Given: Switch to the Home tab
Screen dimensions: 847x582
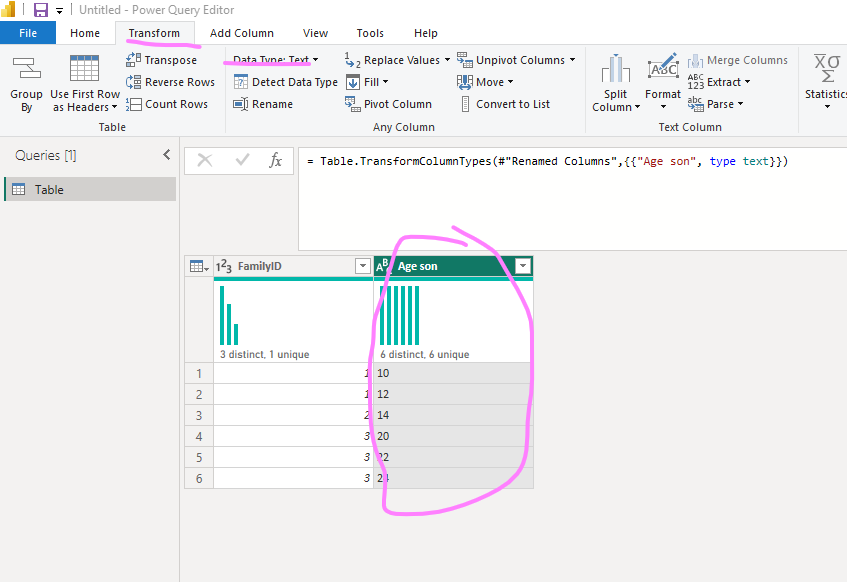Looking at the screenshot, I should pos(85,33).
